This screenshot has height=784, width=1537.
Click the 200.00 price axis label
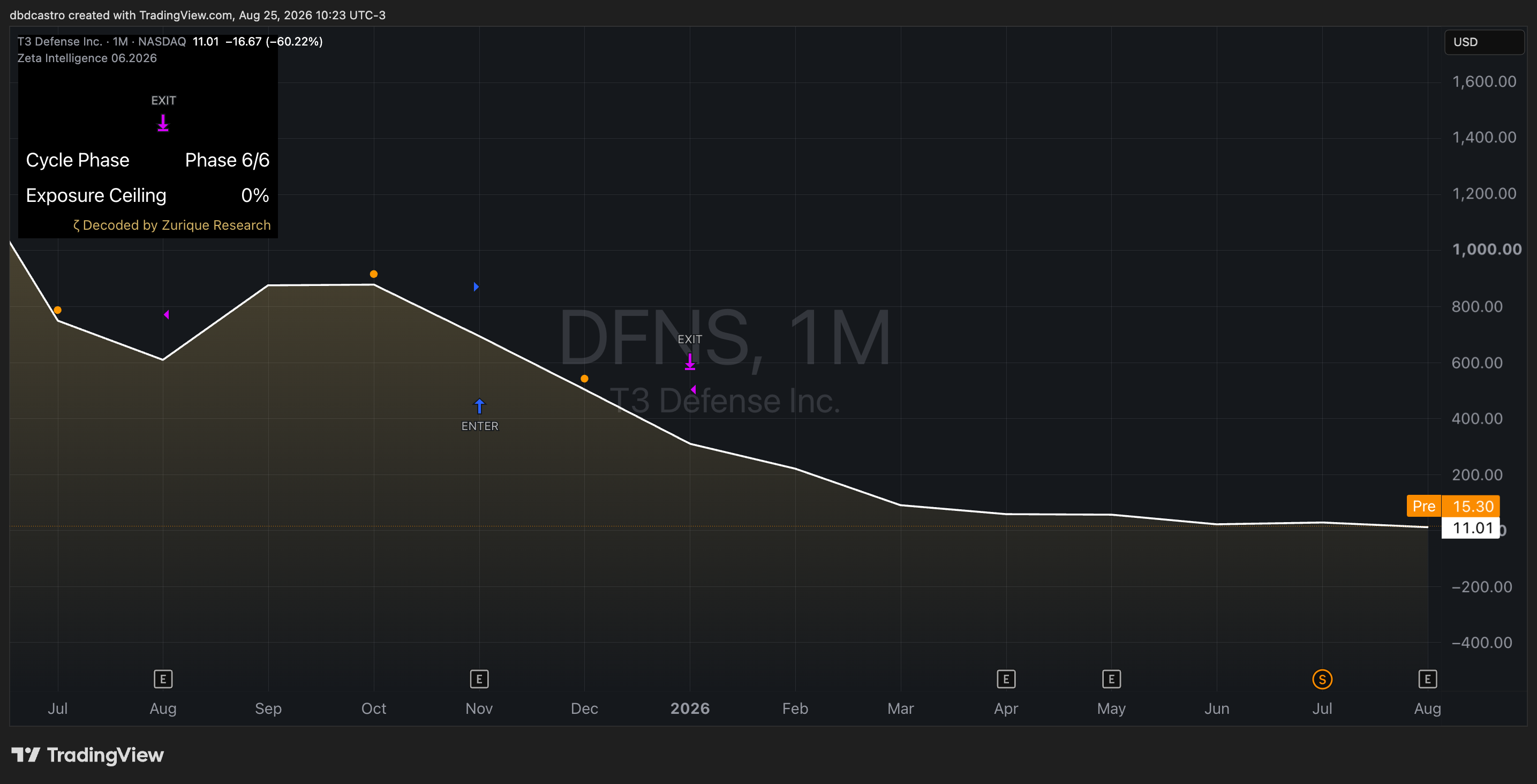click(1476, 475)
